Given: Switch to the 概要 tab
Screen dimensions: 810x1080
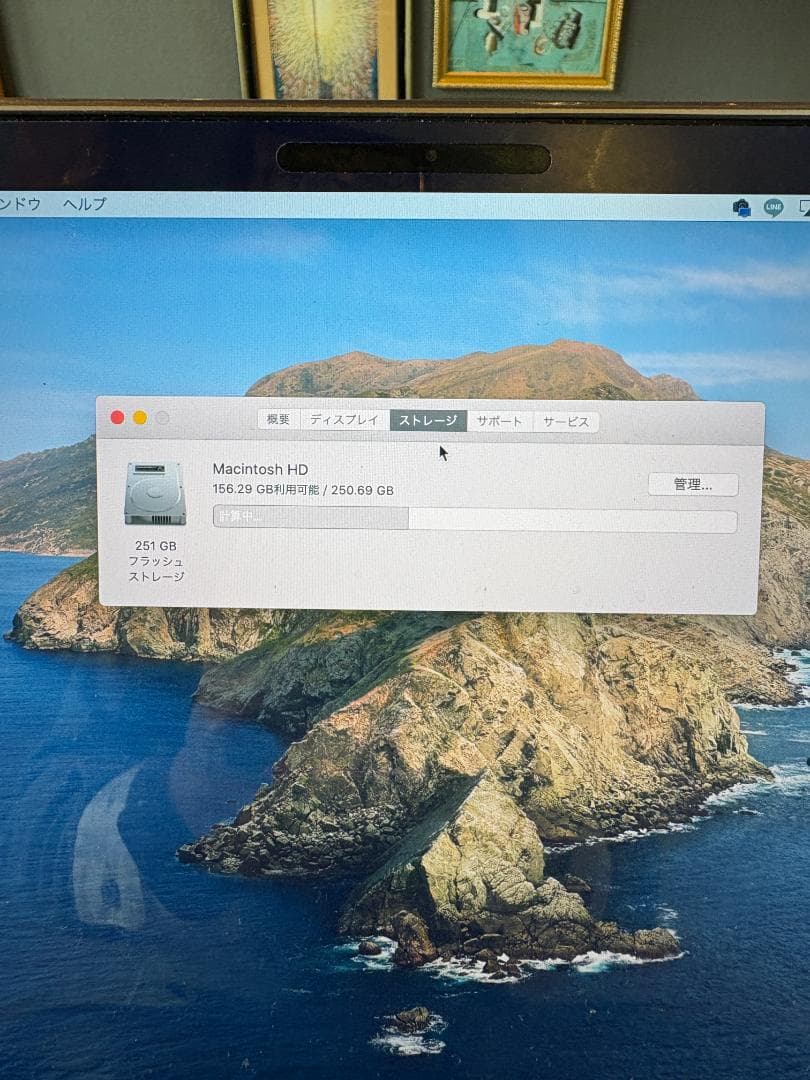Looking at the screenshot, I should [277, 420].
